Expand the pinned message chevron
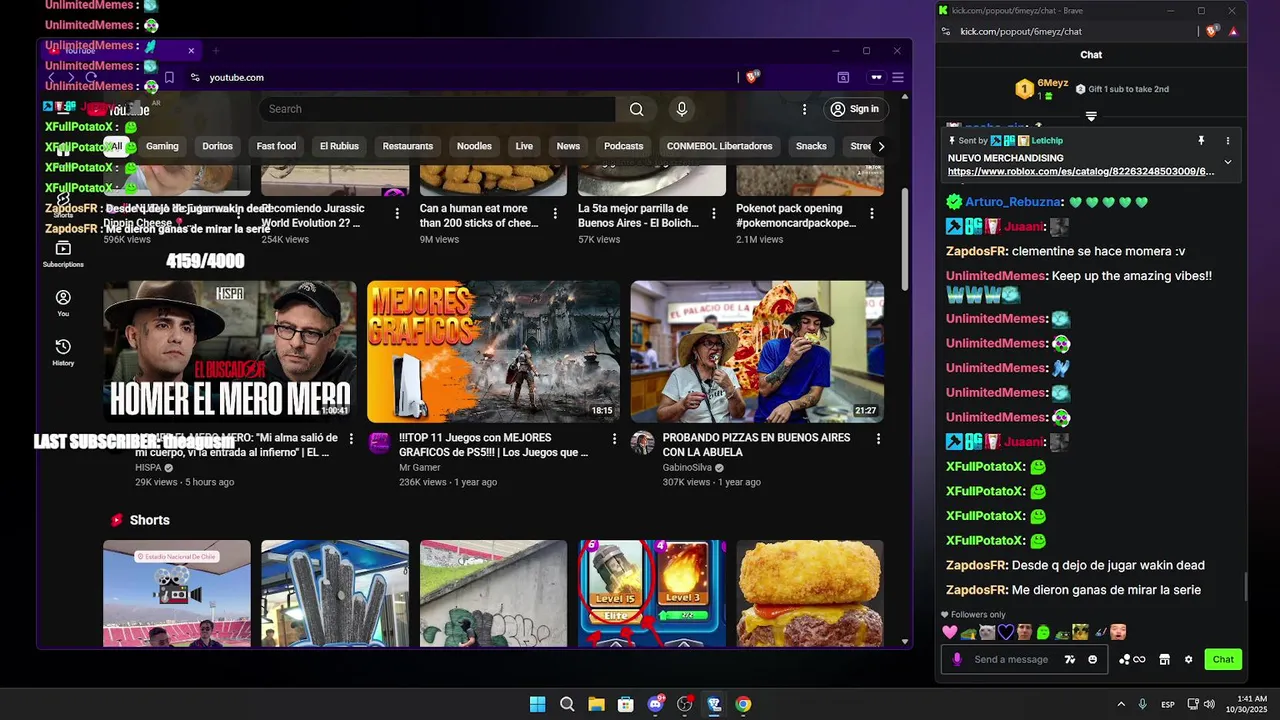This screenshot has height=720, width=1280. click(x=1228, y=162)
